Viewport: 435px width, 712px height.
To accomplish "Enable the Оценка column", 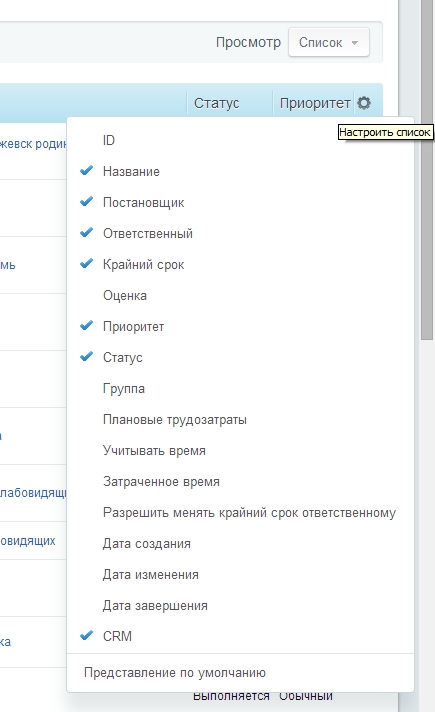I will 125,296.
